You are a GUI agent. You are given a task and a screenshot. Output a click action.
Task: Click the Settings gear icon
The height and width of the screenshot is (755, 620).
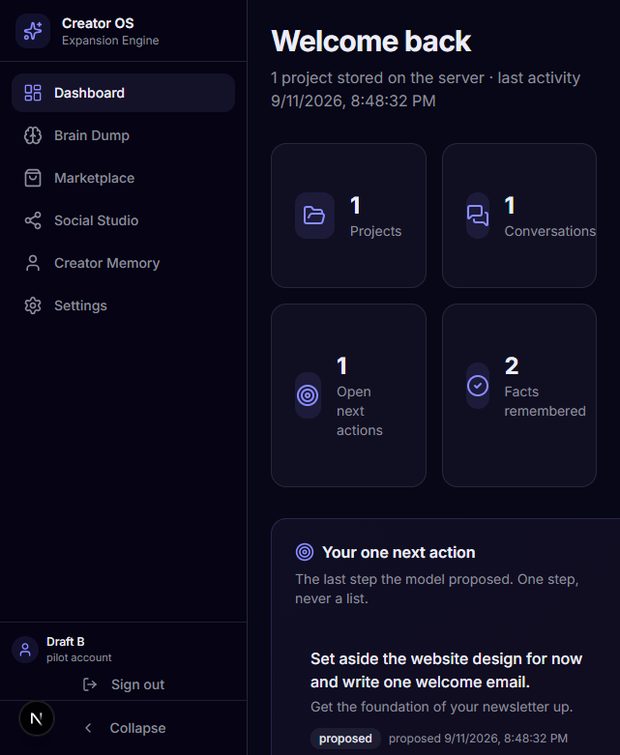[x=33, y=305]
